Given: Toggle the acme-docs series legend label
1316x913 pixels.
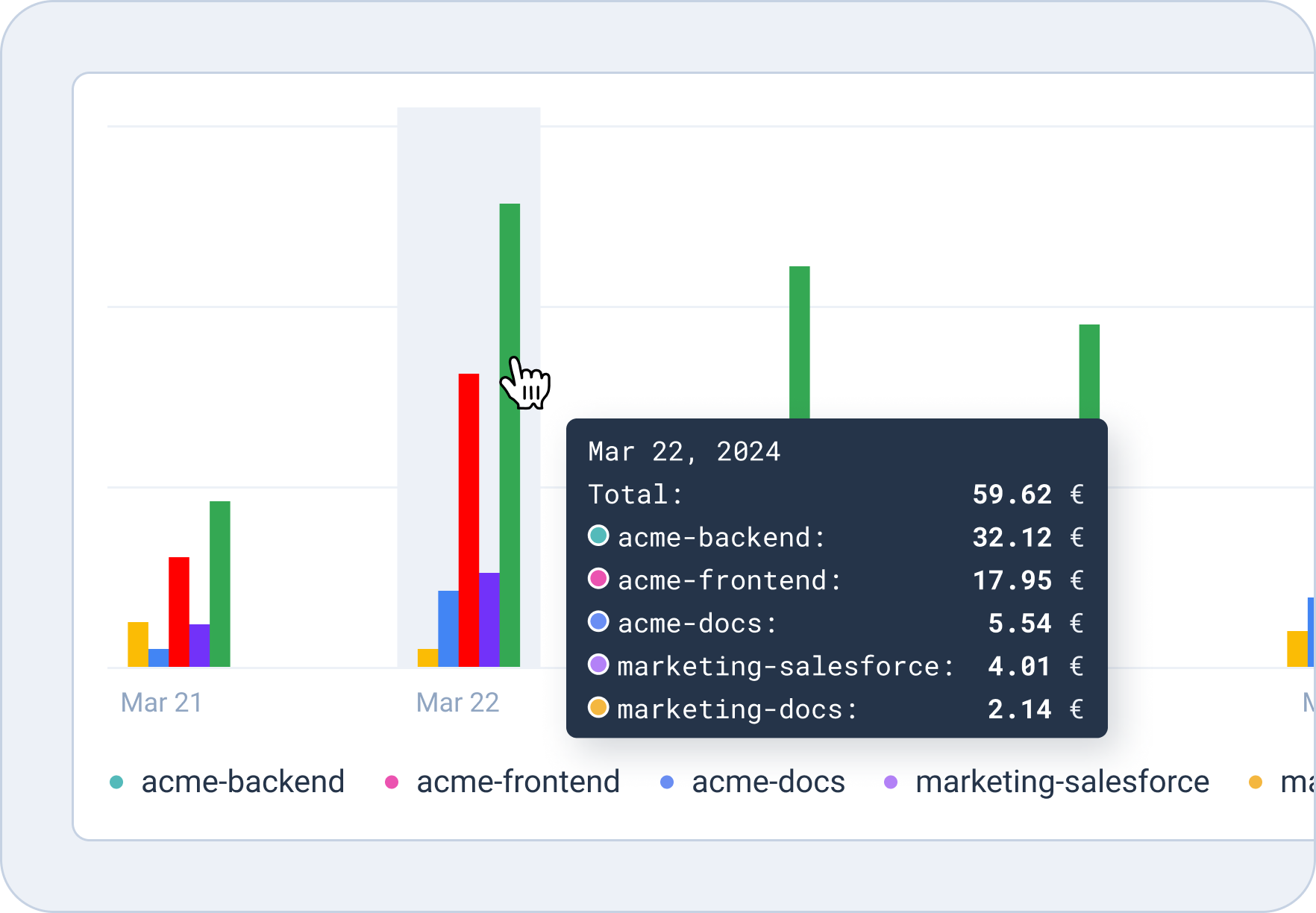Looking at the screenshot, I should pyautogui.click(x=768, y=782).
